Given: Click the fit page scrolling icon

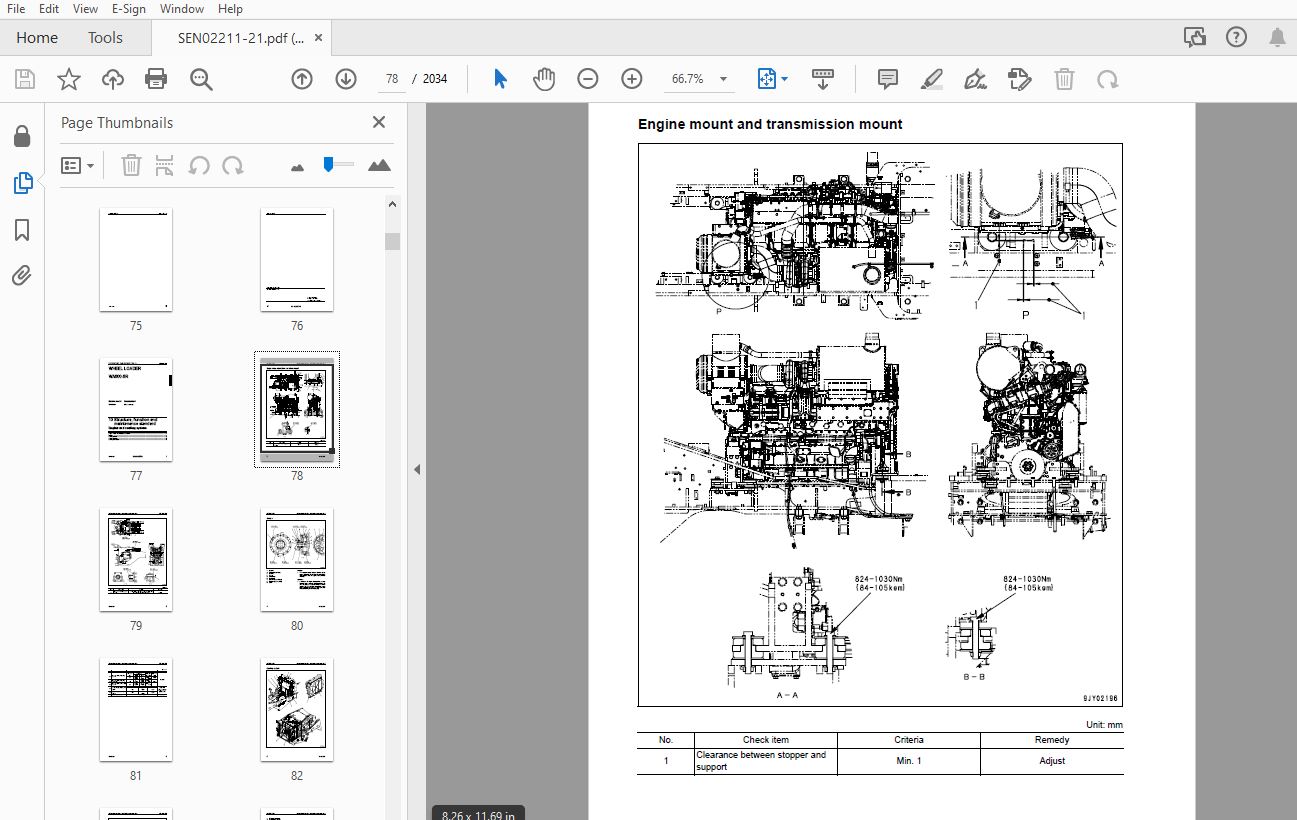Looking at the screenshot, I should pos(766,79).
